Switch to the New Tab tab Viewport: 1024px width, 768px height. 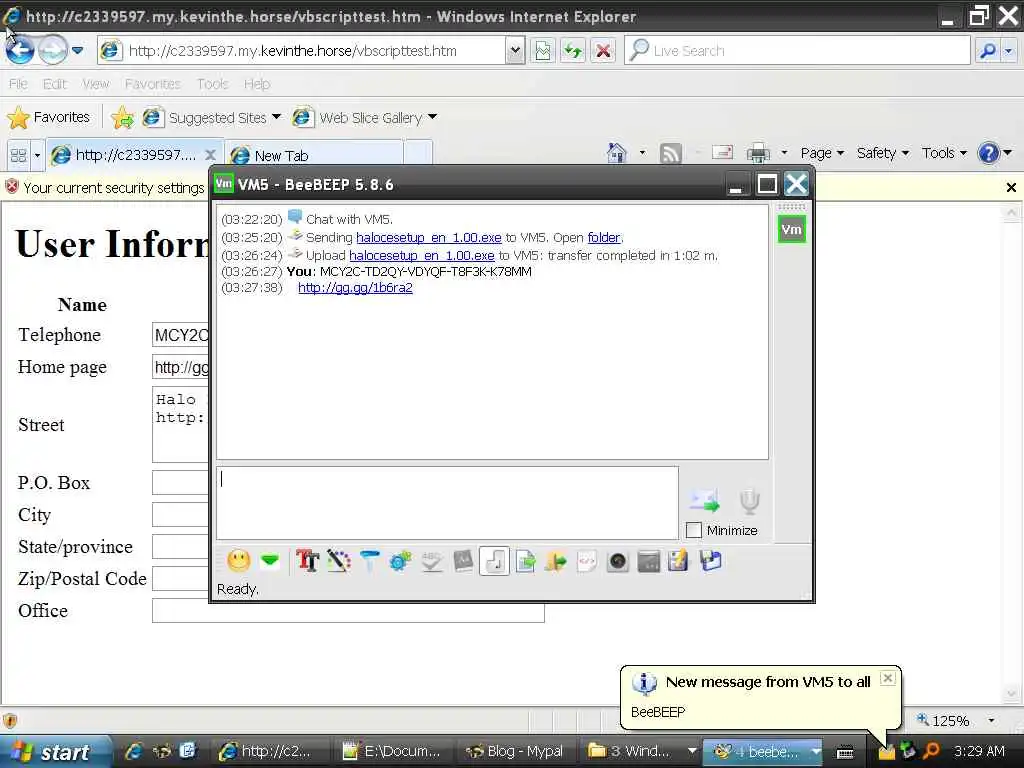[313, 155]
